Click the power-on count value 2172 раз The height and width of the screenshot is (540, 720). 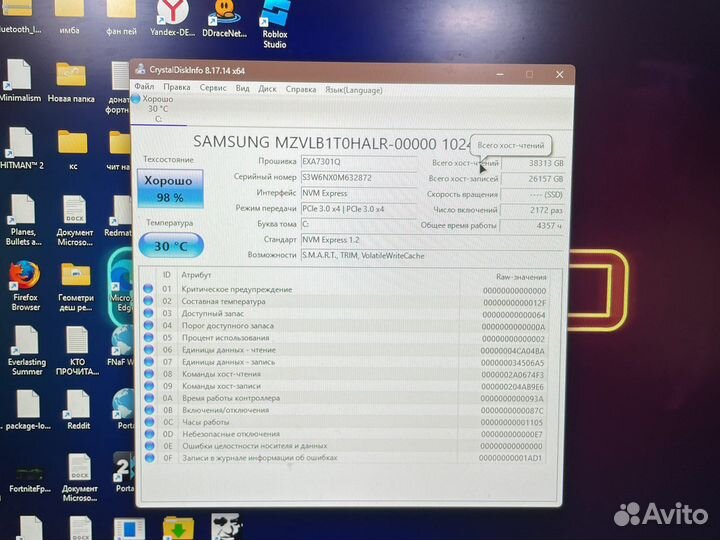click(532, 210)
